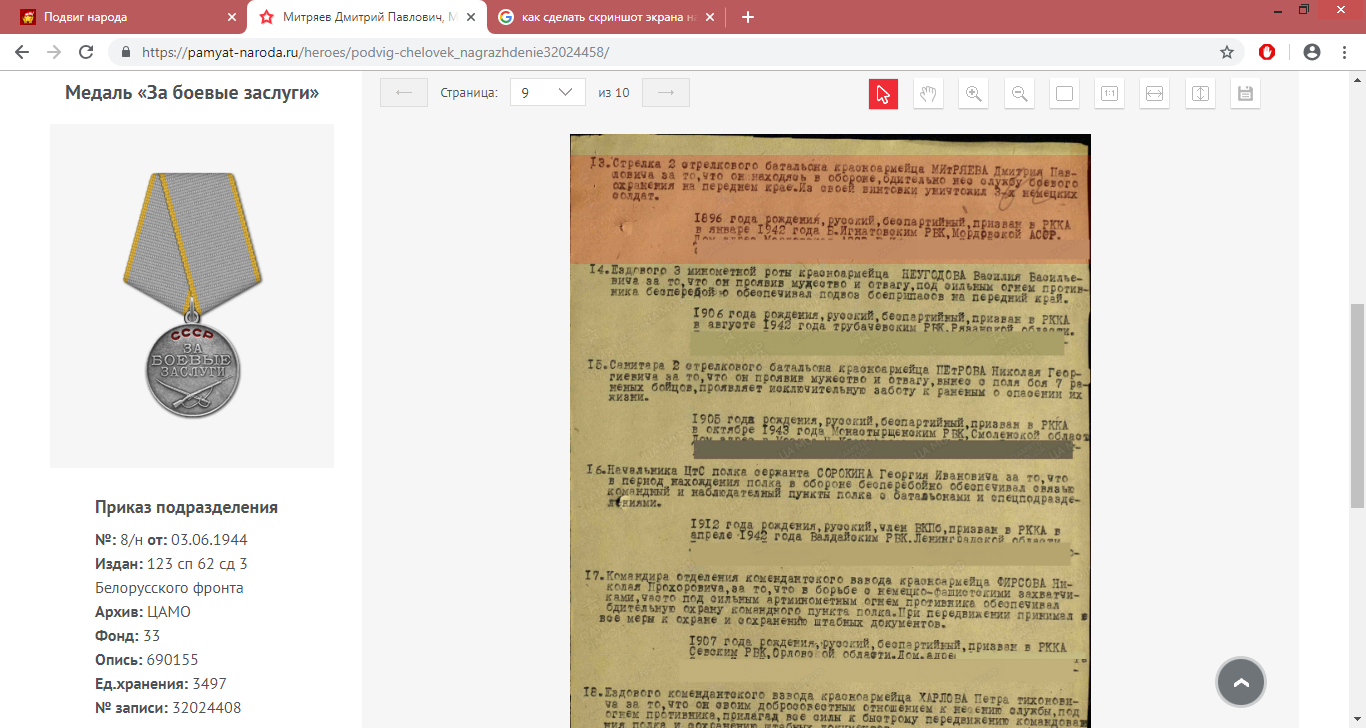Bookmark this page with the star icon
Image resolution: width=1366 pixels, height=728 pixels.
[1226, 52]
